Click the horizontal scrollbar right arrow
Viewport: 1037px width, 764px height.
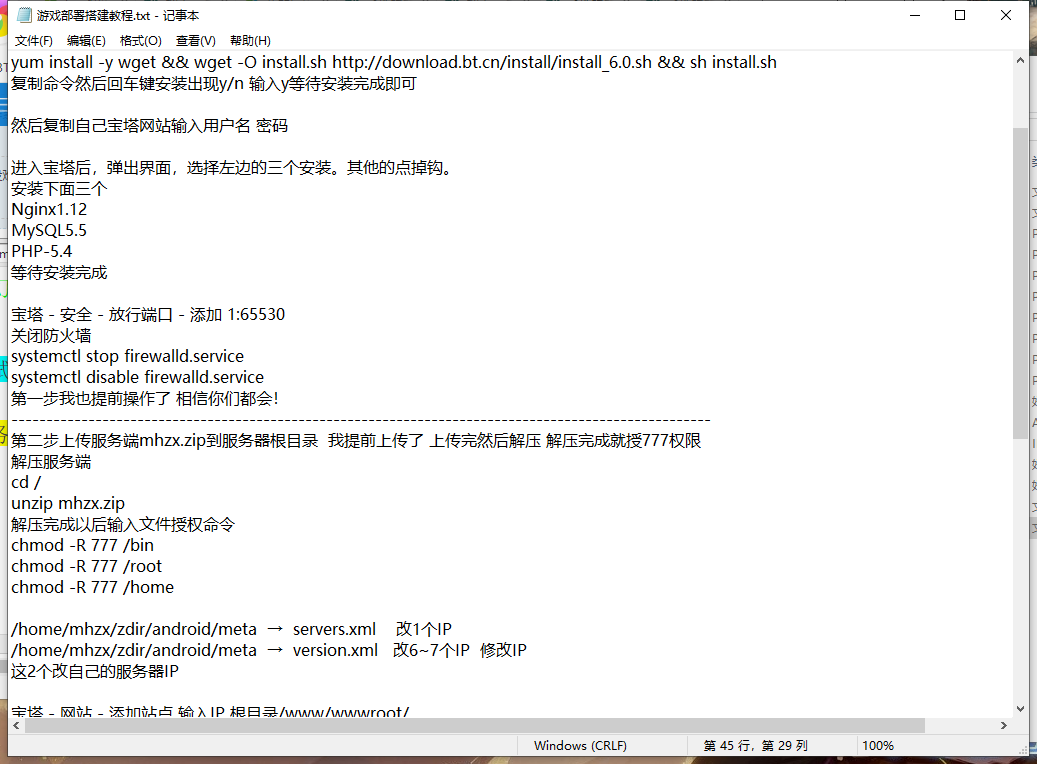[1001, 725]
